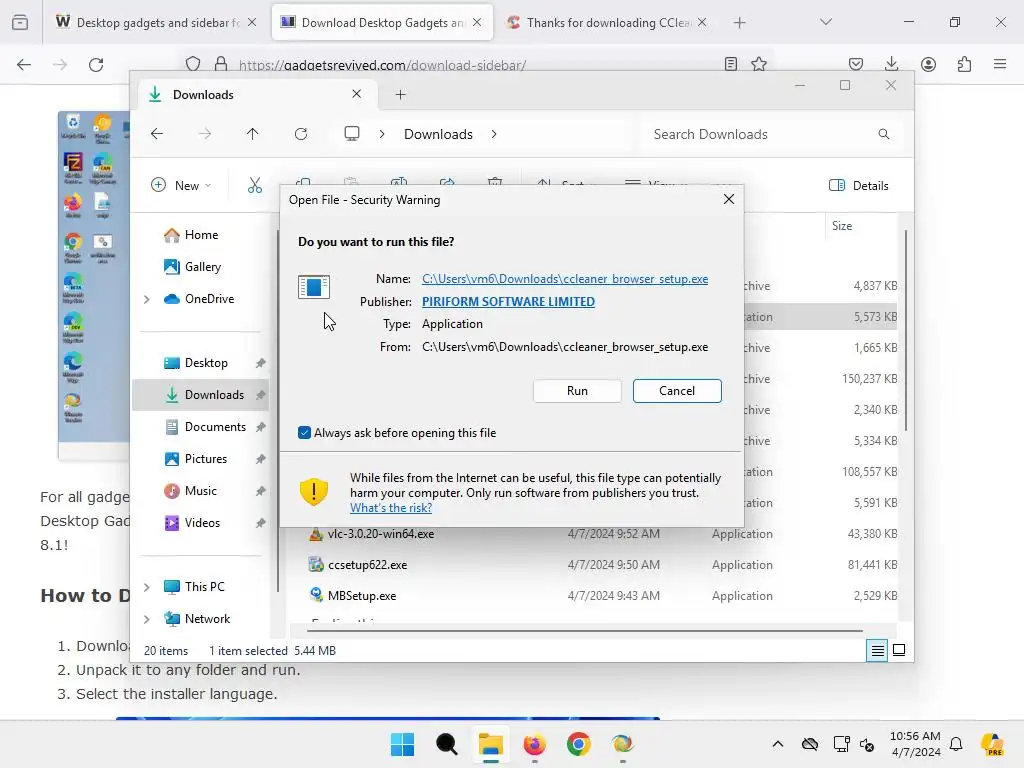Switch Explorer to details list view
Screen dimensions: 1024x768
click(x=877, y=650)
